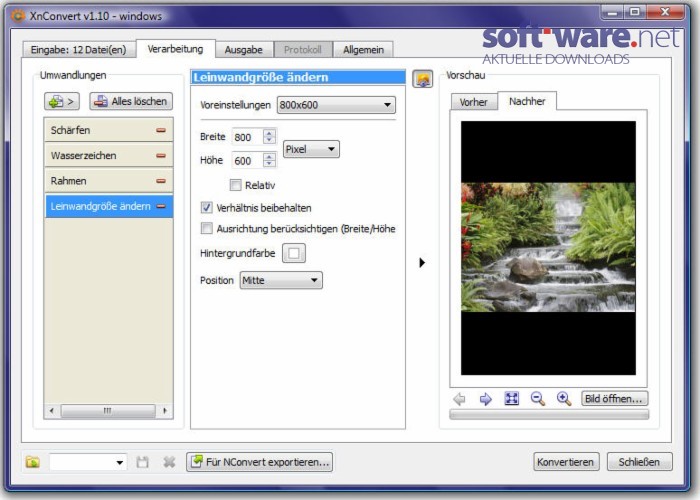Increase Breite with the up stepper arrow
The width and height of the screenshot is (700, 500).
[x=269, y=133]
